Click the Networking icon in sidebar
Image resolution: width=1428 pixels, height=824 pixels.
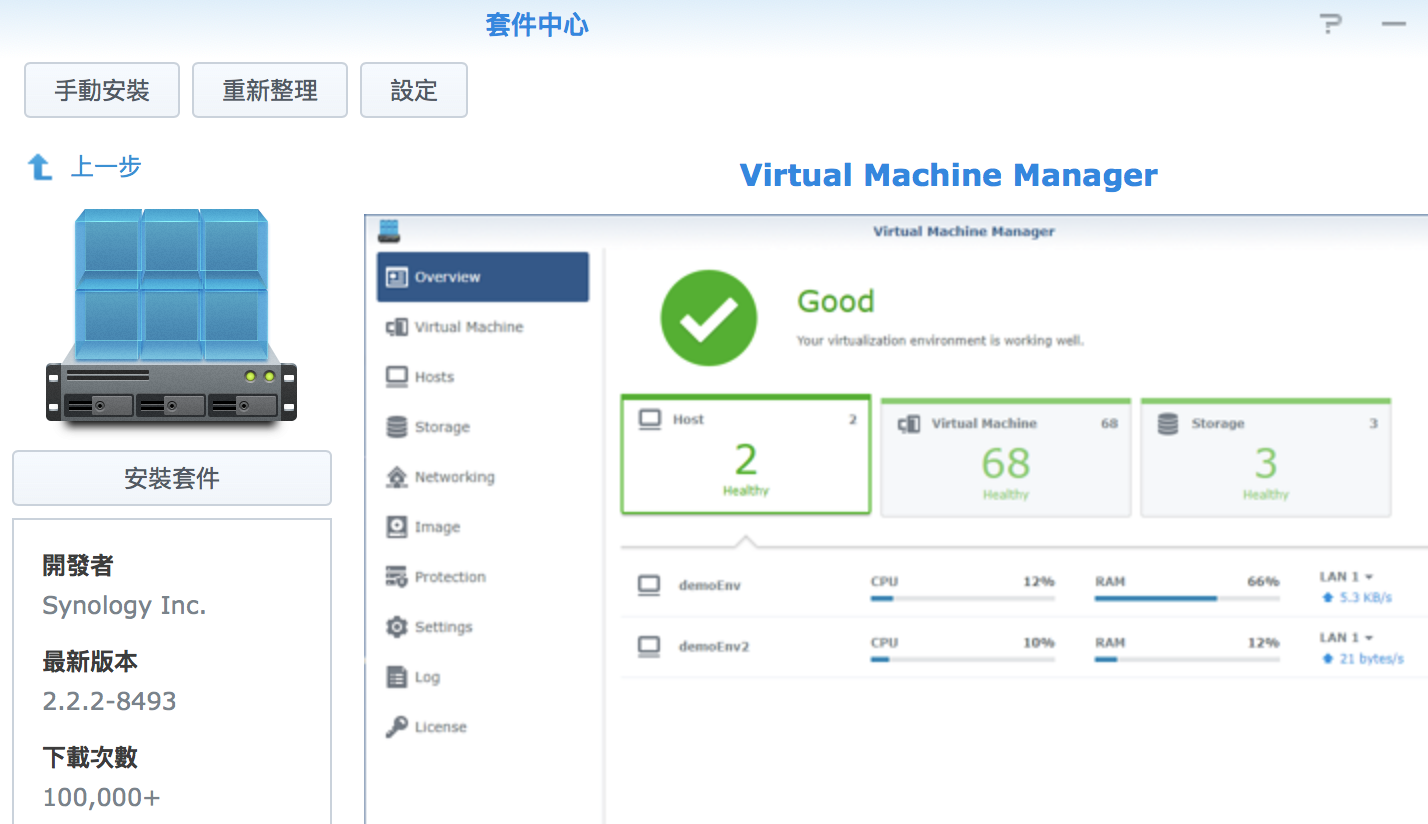397,477
